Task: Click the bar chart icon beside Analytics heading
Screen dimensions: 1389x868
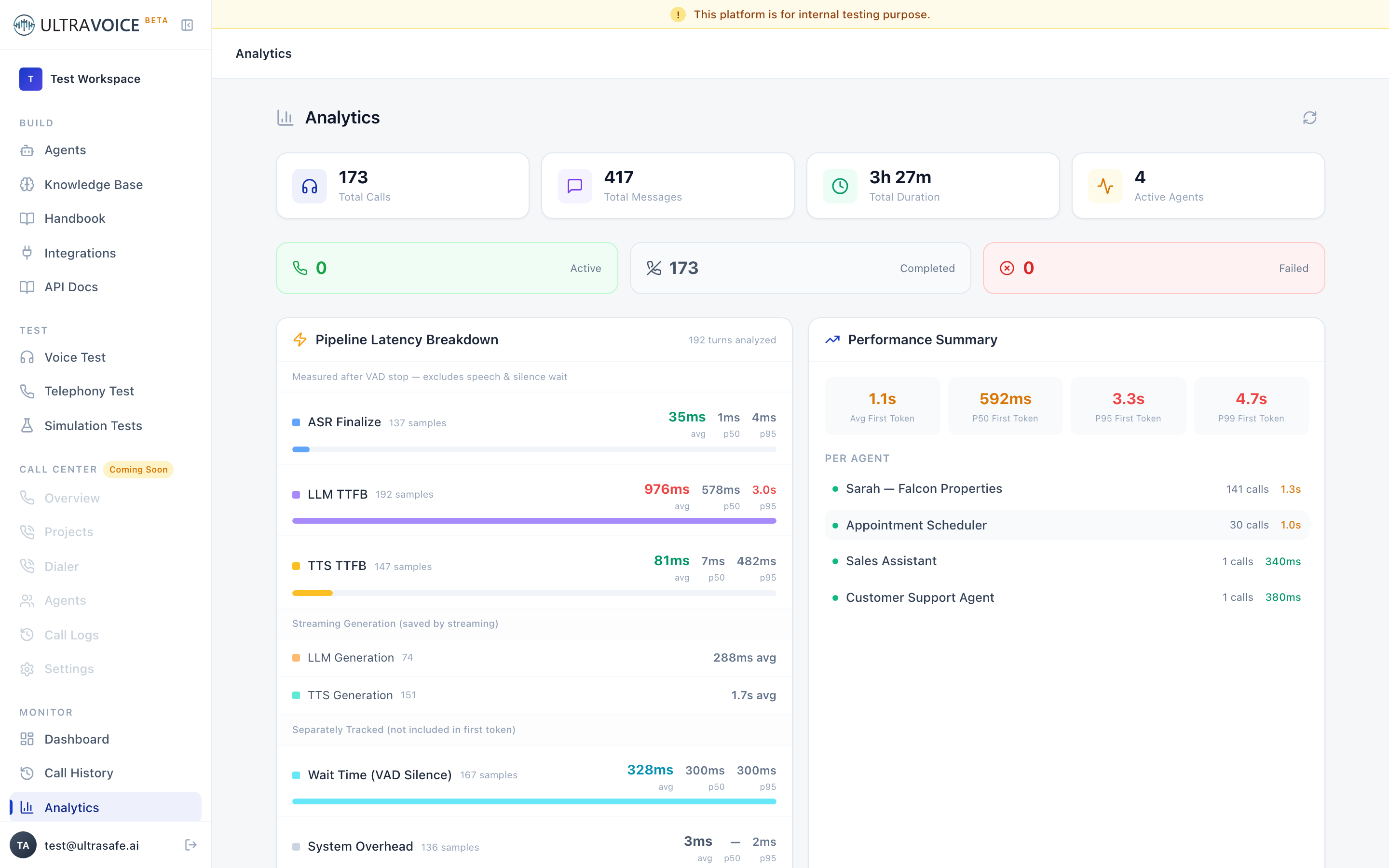Action: coord(285,118)
